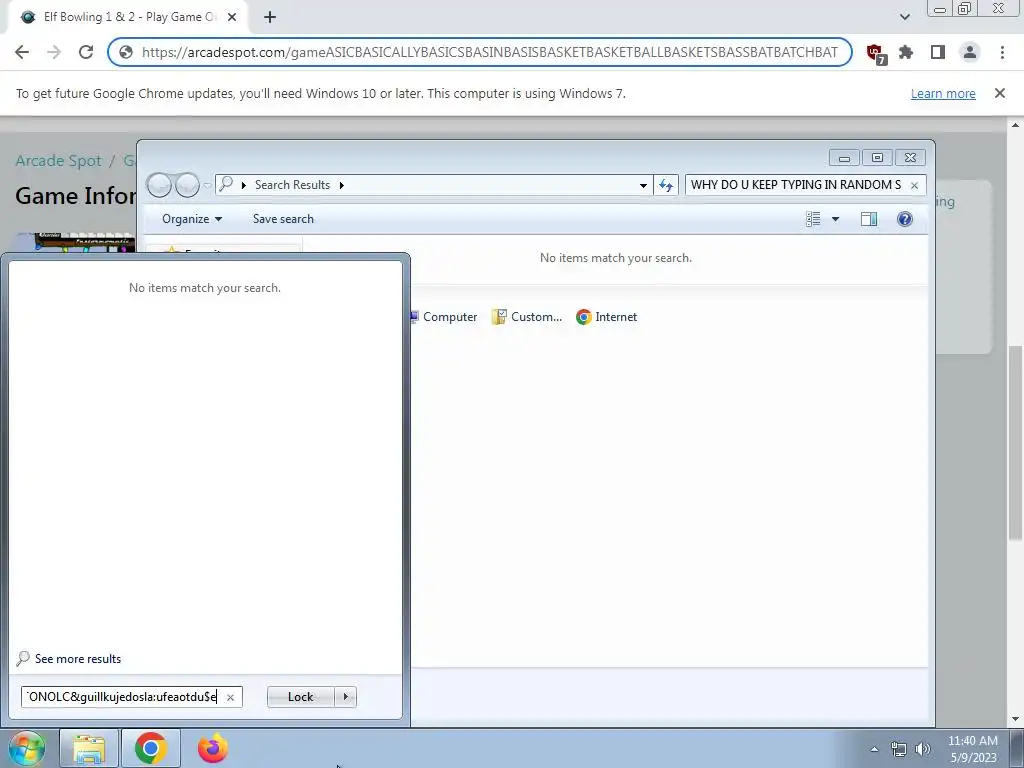This screenshot has height=768, width=1024.
Task: Click the Windows Start orb
Action: click(x=26, y=748)
